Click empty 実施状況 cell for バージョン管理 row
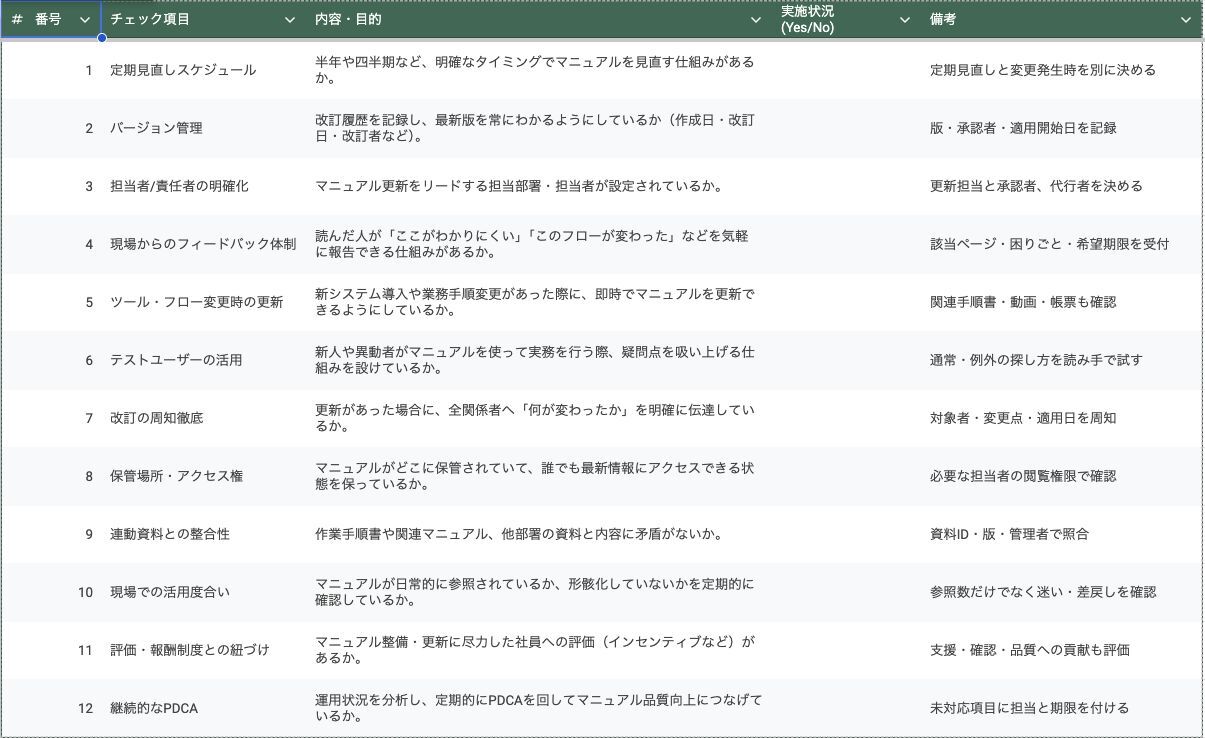Viewport: 1205px width, 738px height. pyautogui.click(x=846, y=128)
